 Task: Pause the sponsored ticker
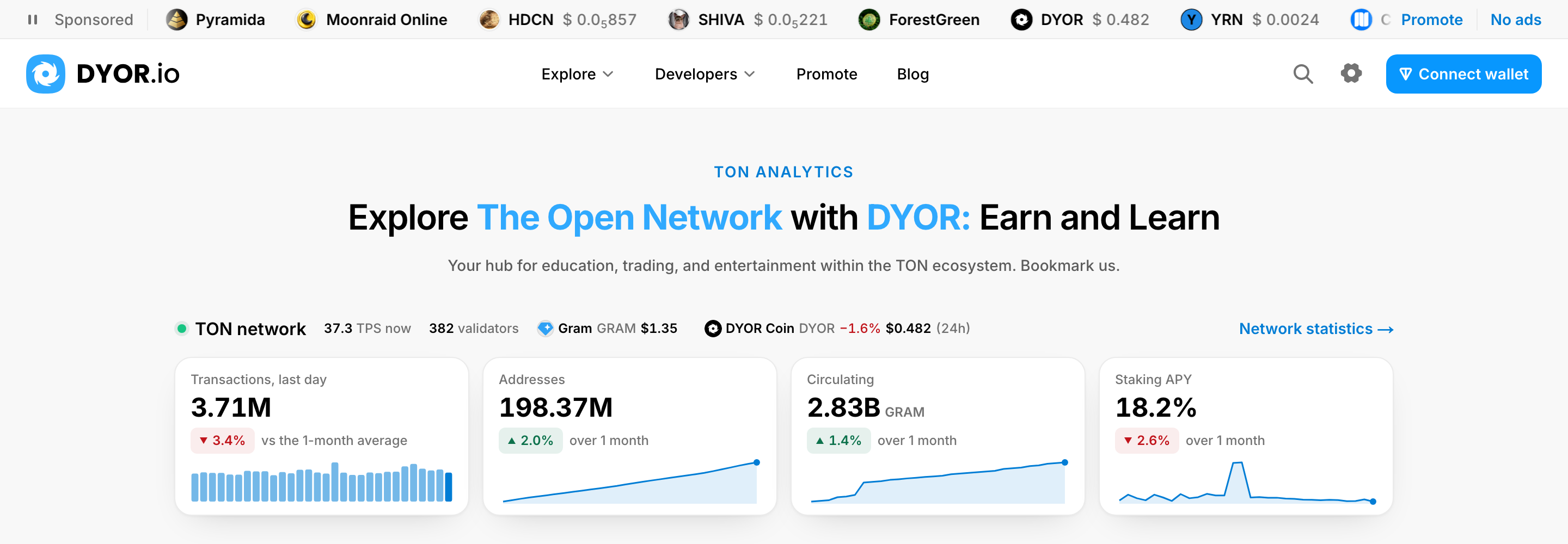(33, 20)
